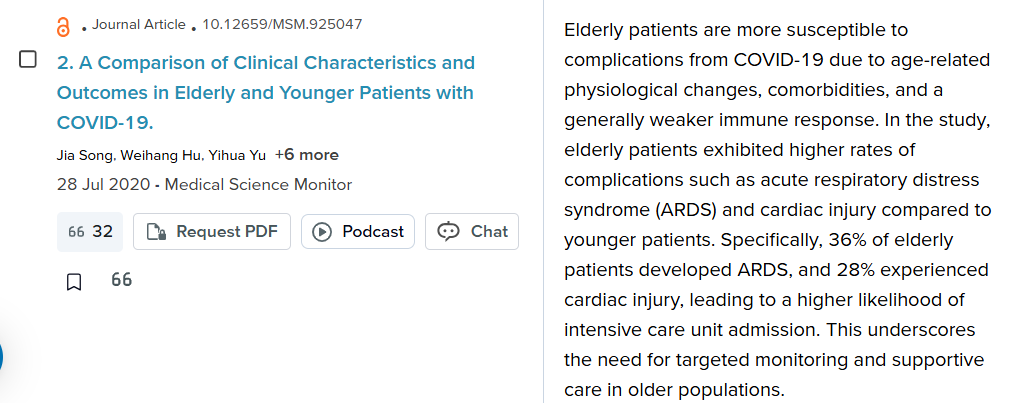Open the citation count badge showing 32

(x=90, y=232)
